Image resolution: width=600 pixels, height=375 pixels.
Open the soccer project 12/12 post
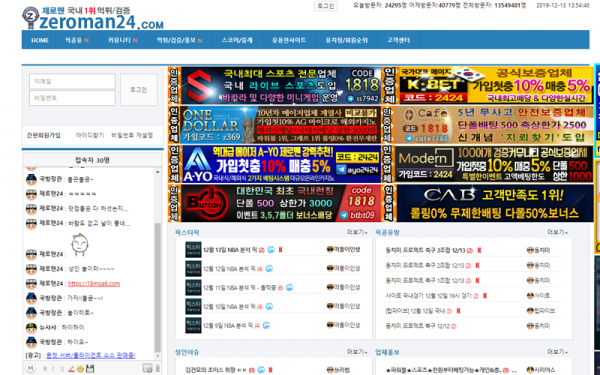point(417,326)
